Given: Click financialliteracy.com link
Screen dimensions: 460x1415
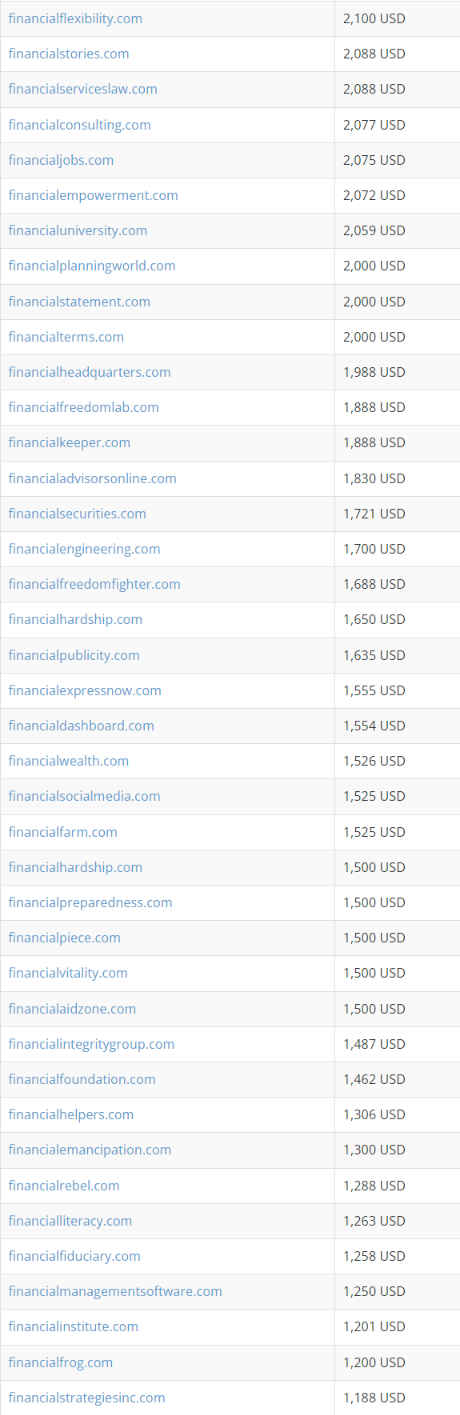Looking at the screenshot, I should click(70, 1221).
